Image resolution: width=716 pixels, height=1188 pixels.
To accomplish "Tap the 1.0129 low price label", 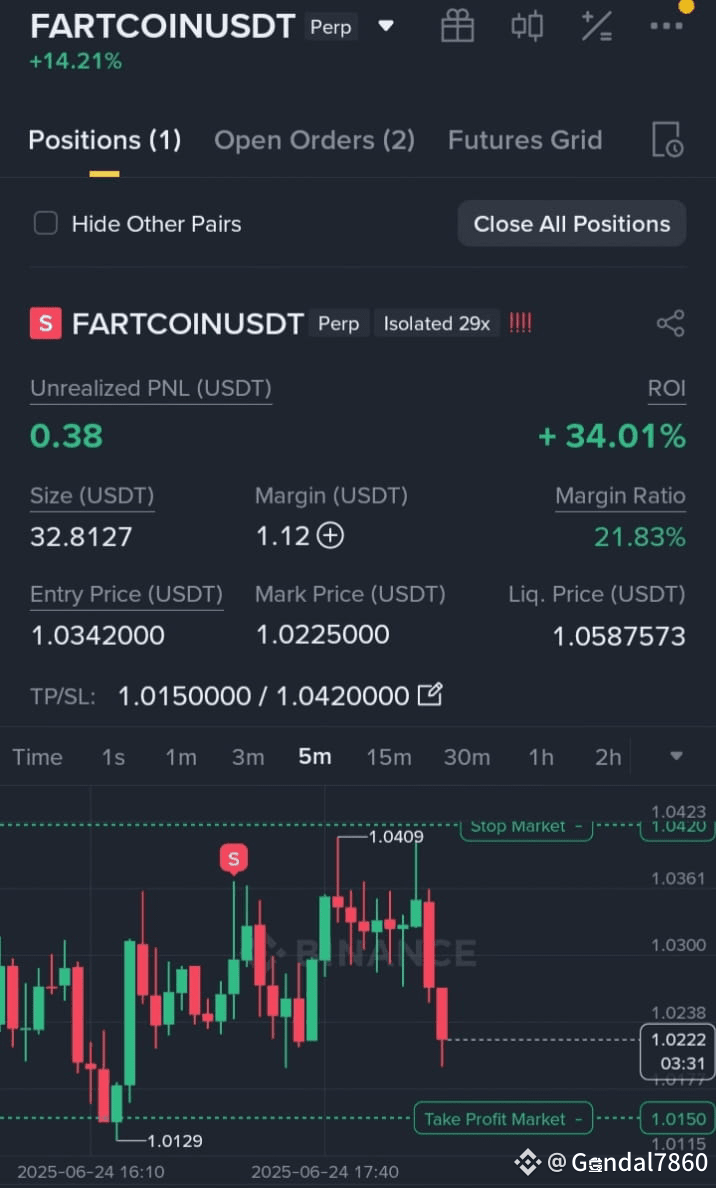I will [174, 1140].
